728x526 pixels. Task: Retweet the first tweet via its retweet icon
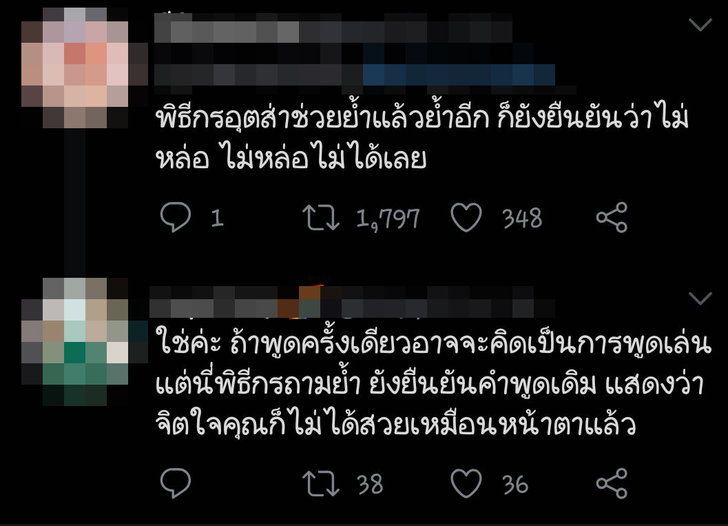coord(321,218)
